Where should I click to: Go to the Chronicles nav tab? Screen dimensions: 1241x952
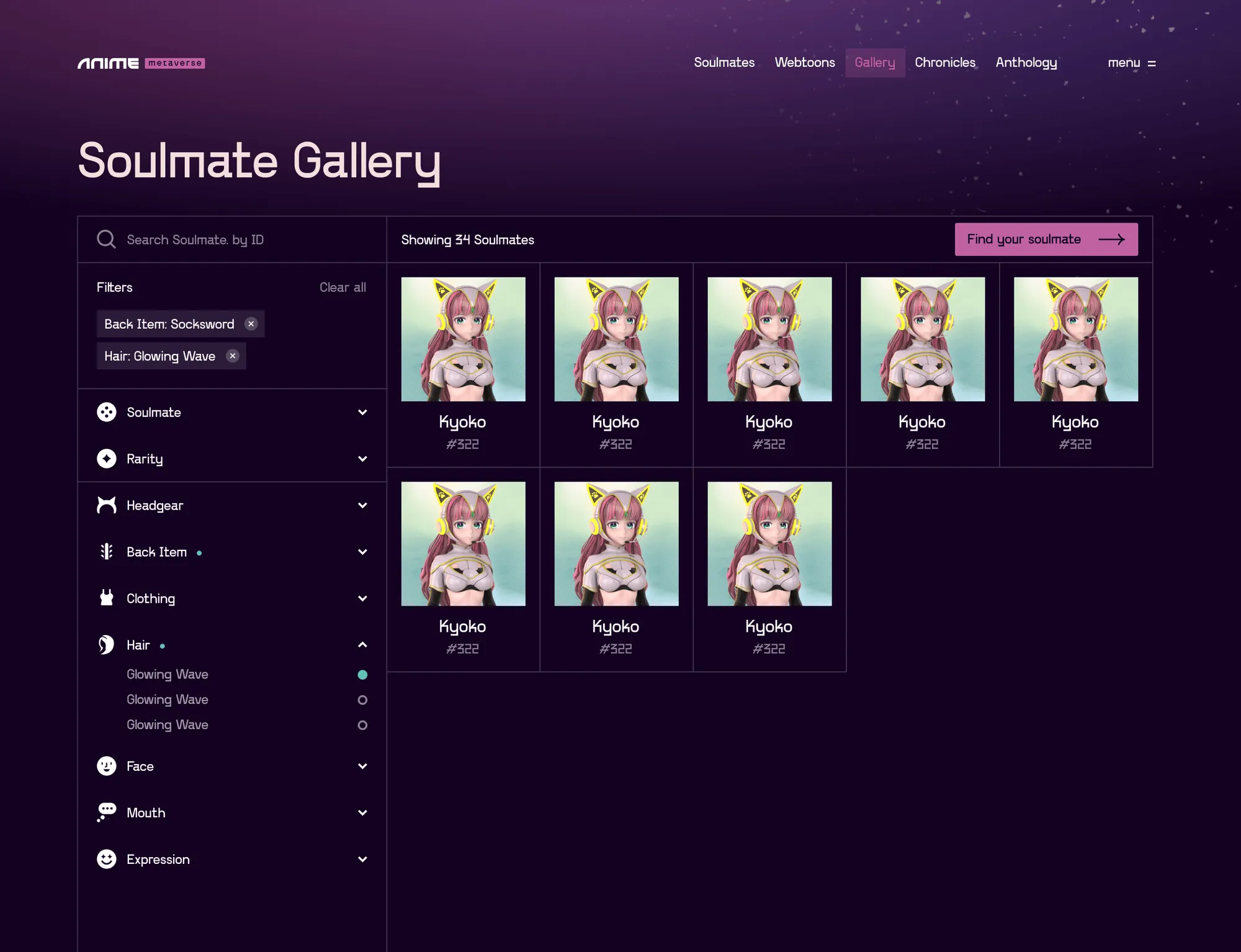click(944, 63)
